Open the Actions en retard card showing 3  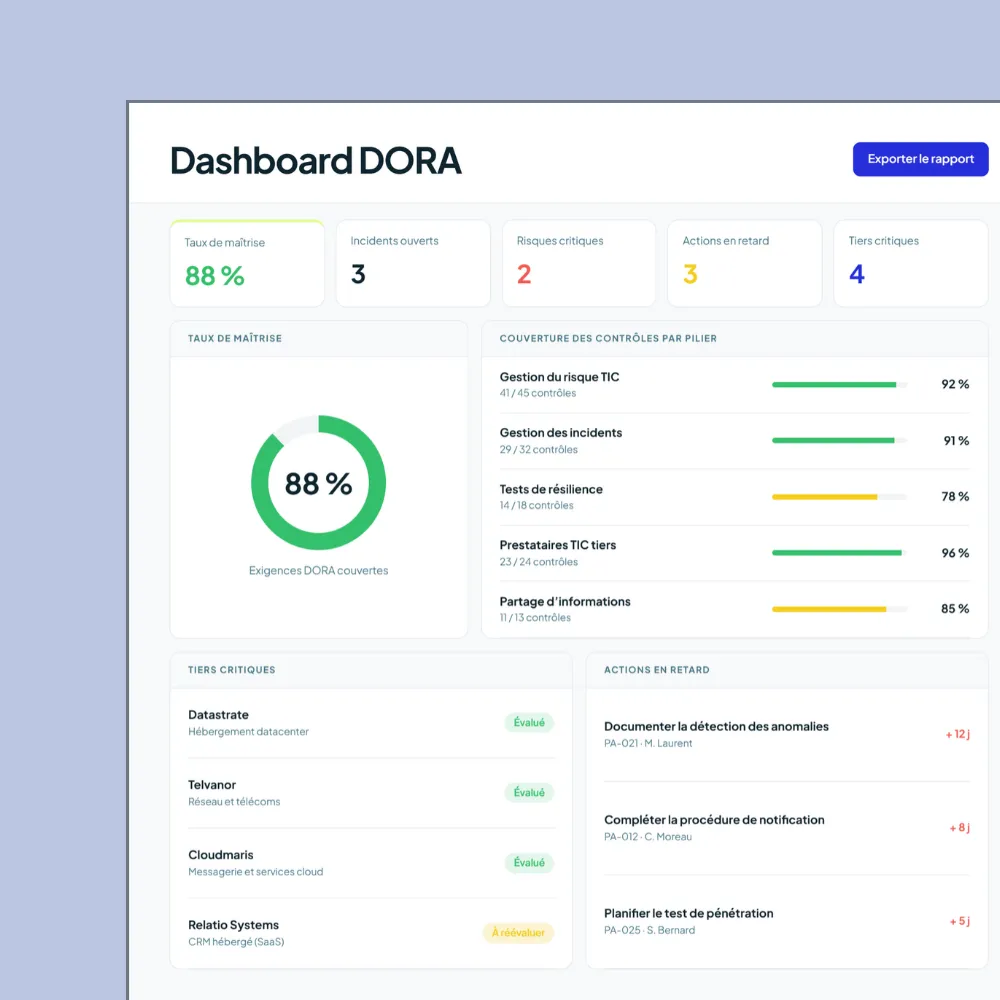click(745, 263)
